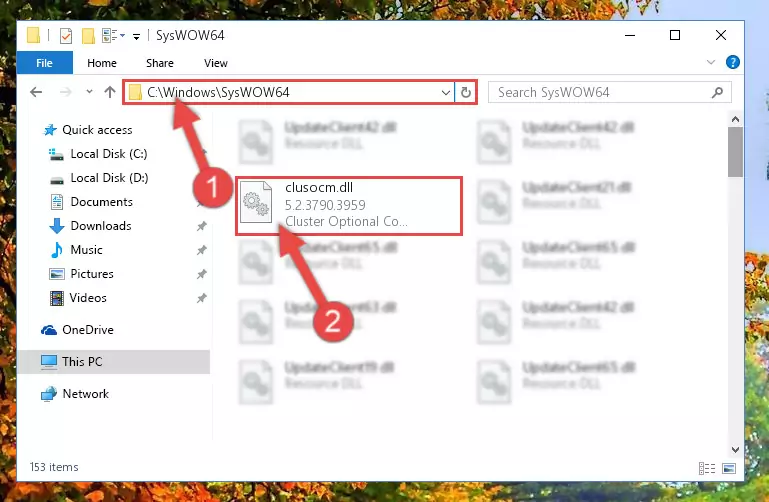Go back with the Back arrow
The height and width of the screenshot is (502, 769).
click(x=36, y=92)
